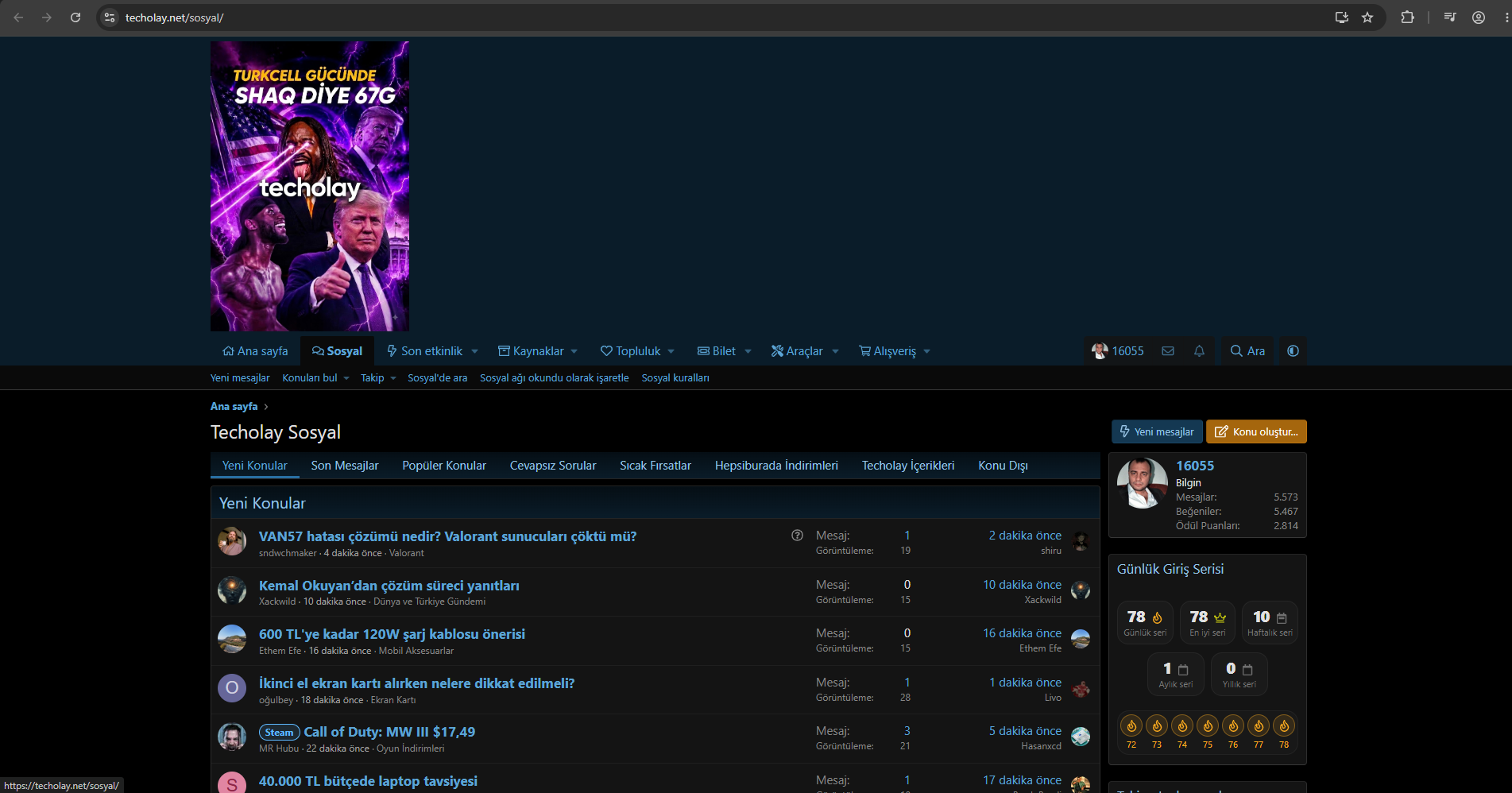Open the Valorant forum link under VAN57 thread

click(x=407, y=553)
